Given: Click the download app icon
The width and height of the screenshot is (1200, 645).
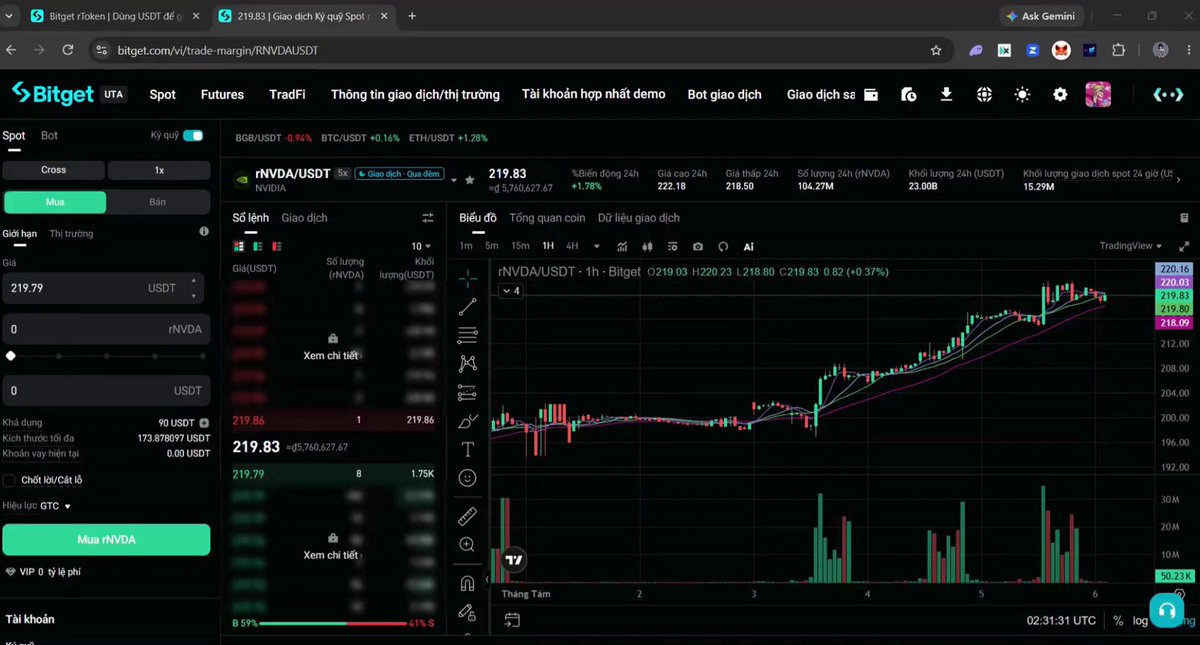Looking at the screenshot, I should click(x=946, y=94).
